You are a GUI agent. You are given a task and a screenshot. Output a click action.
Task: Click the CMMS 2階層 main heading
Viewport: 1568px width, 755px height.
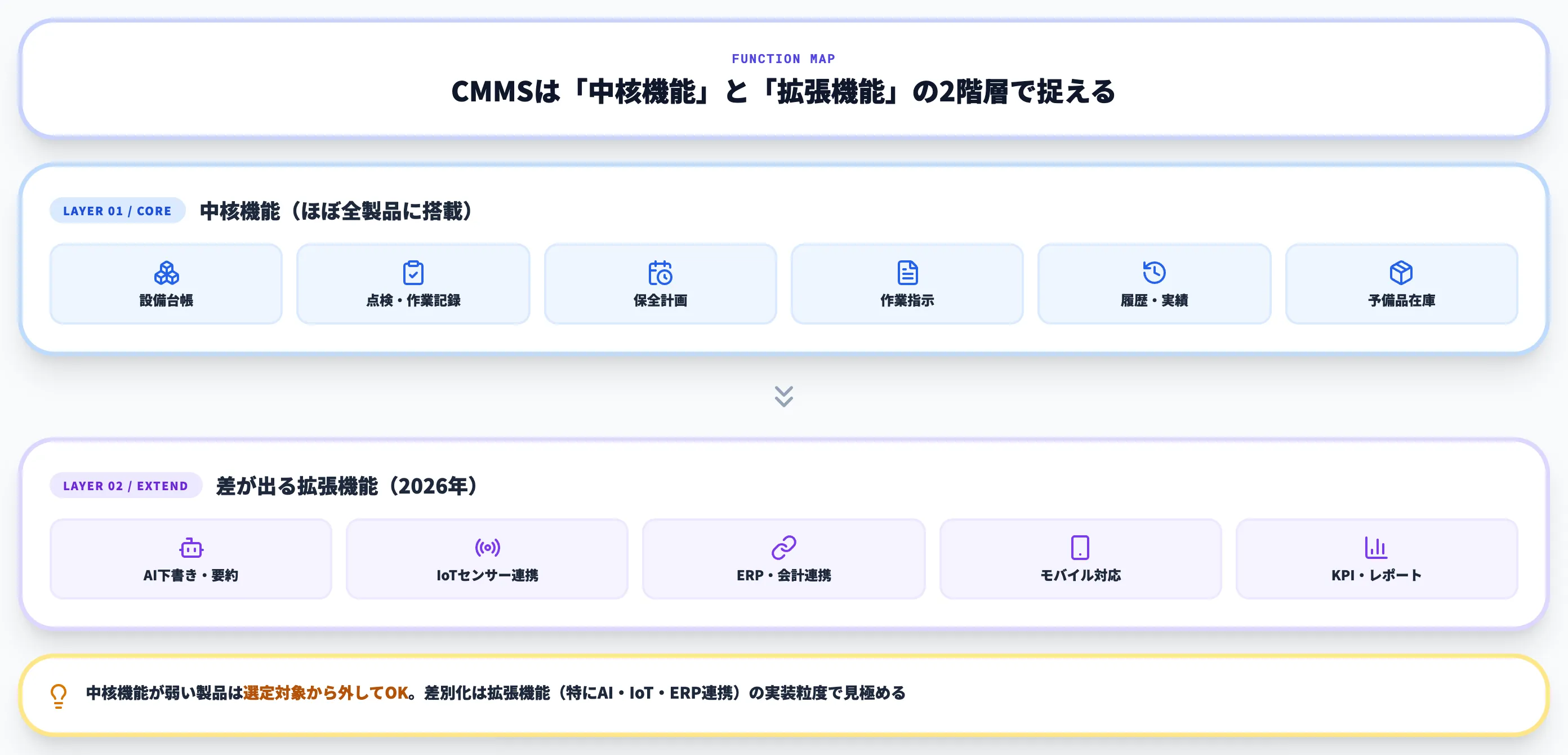(x=783, y=92)
